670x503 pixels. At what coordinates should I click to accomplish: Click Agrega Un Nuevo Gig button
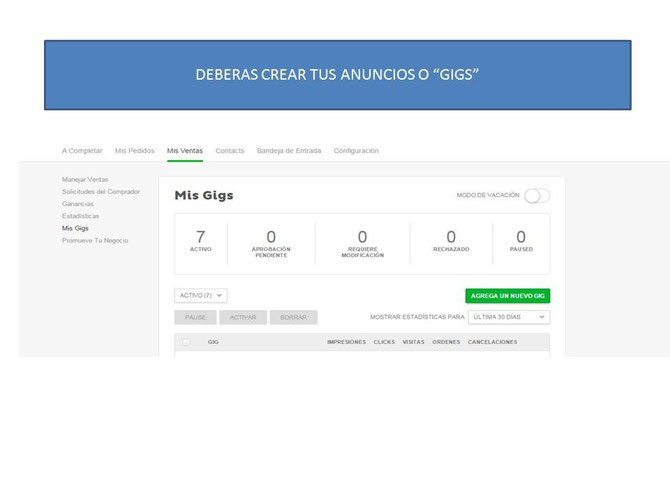[x=508, y=296]
